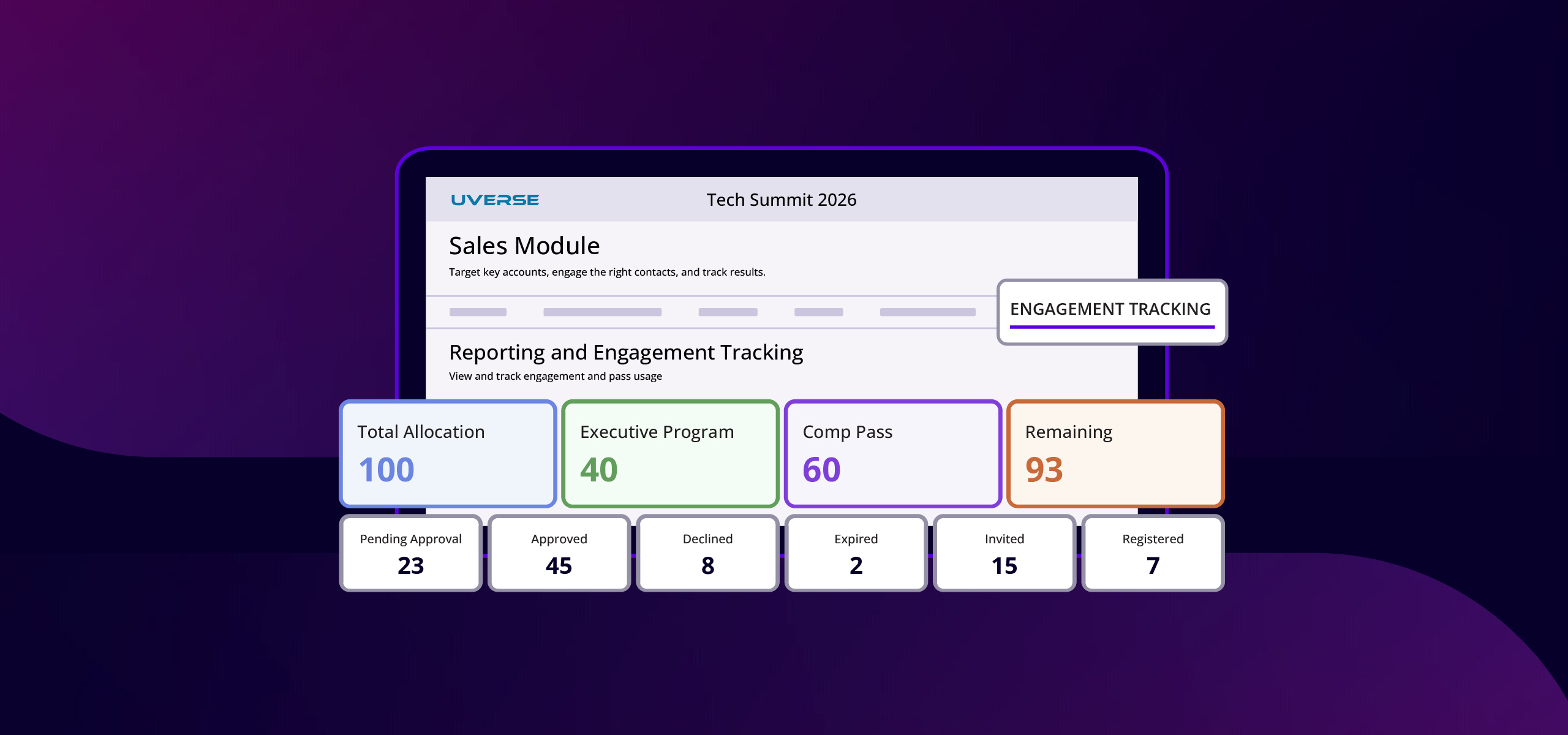Click the Sales Module heading
Image resolution: width=1568 pixels, height=735 pixels.
pyautogui.click(x=524, y=246)
